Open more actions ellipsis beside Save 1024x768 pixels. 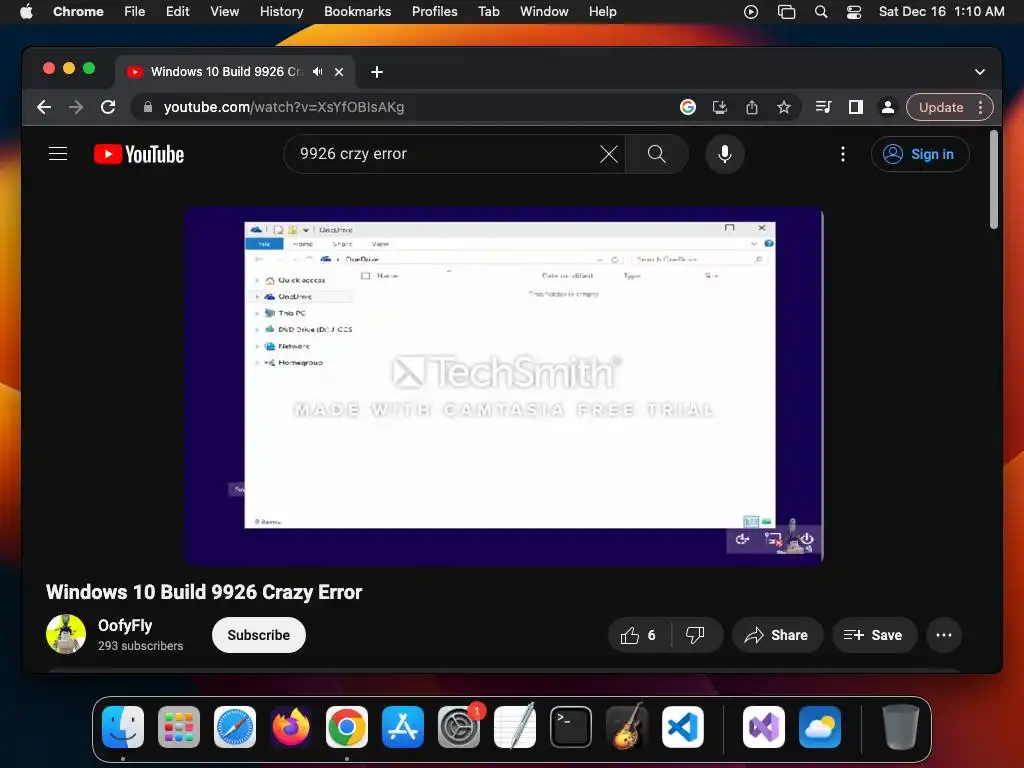tap(944, 635)
